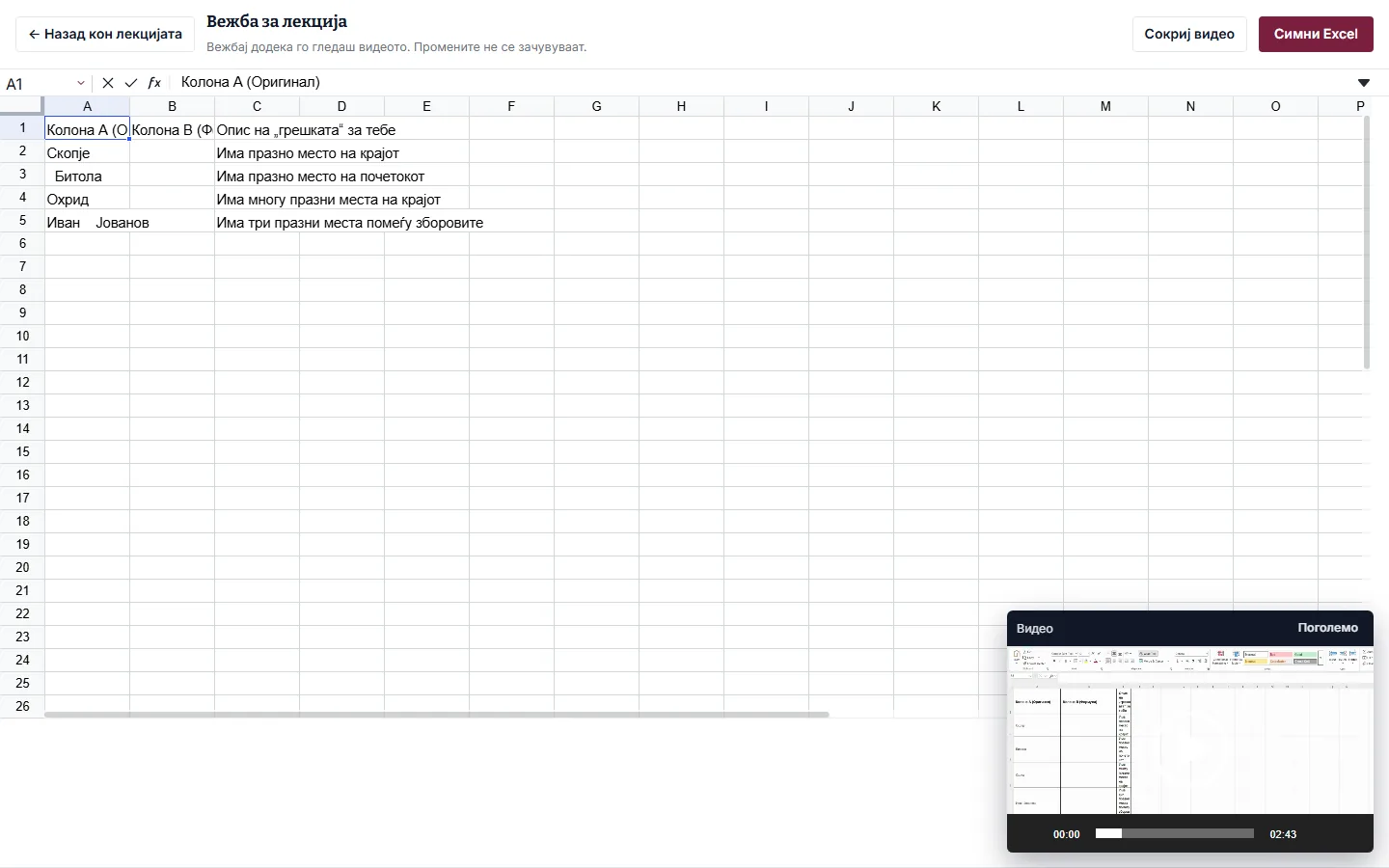Image resolution: width=1389 pixels, height=868 pixels.
Task: Expand the formula bar with the right arrow
Action: point(1364,83)
